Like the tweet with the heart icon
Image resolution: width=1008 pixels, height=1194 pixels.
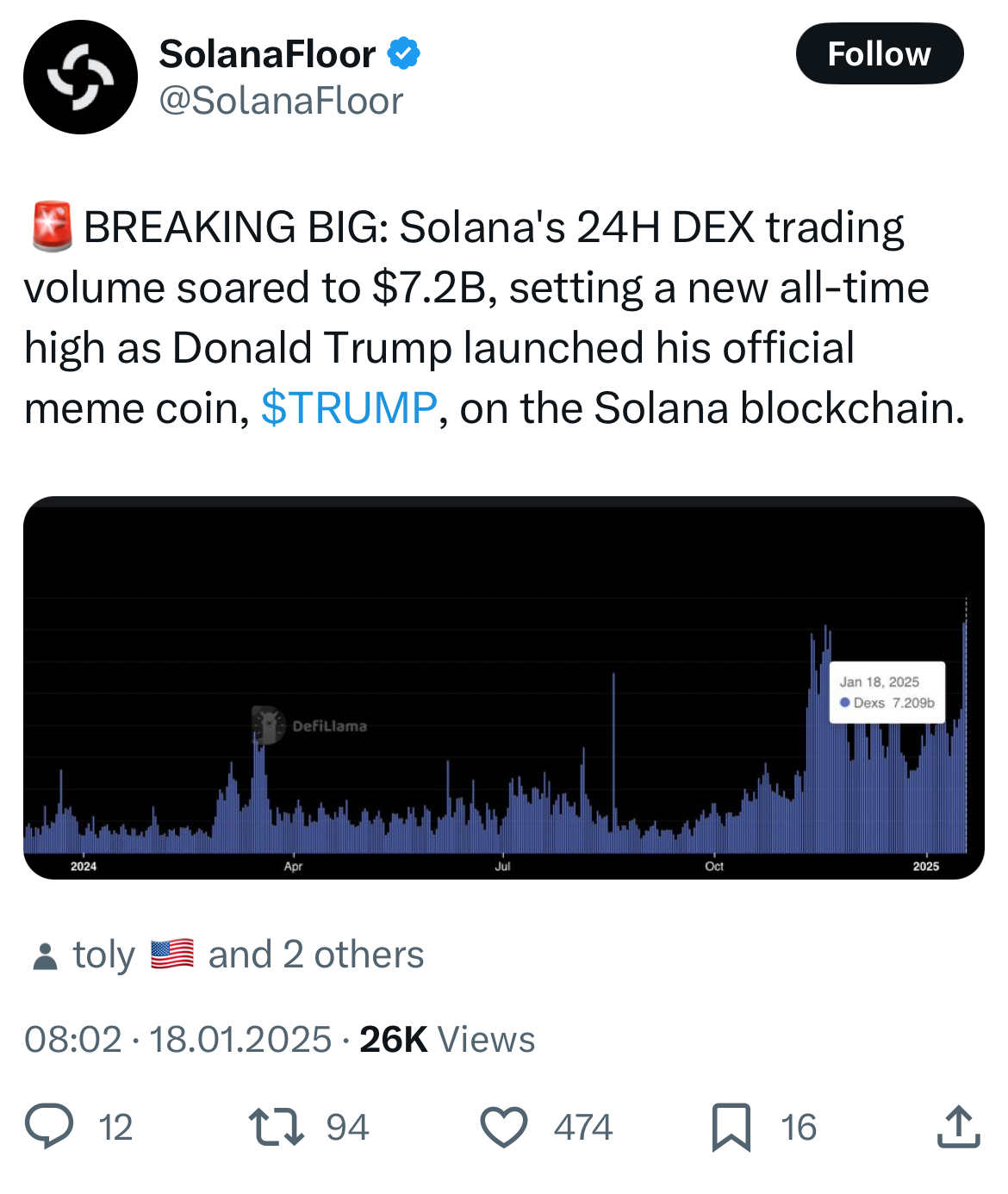[504, 1127]
